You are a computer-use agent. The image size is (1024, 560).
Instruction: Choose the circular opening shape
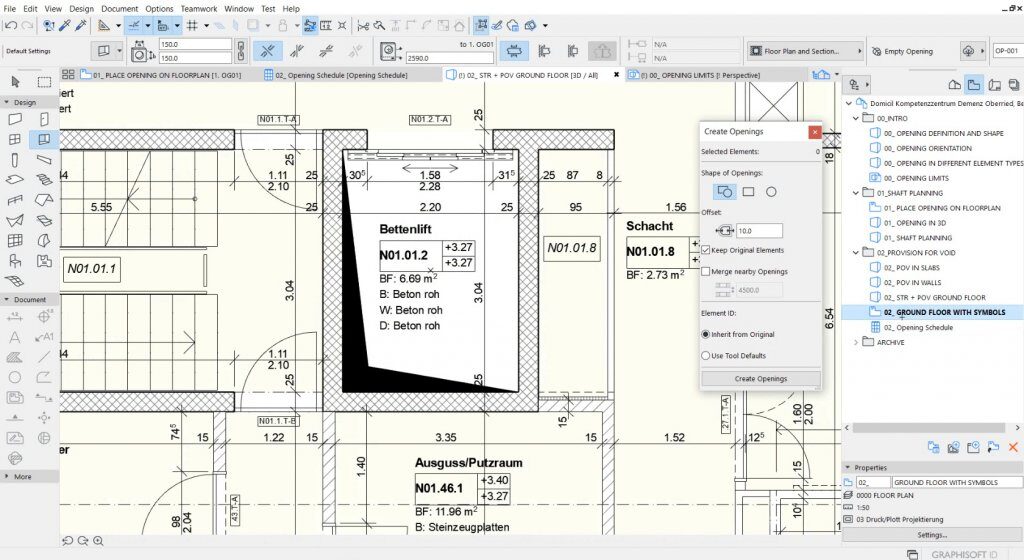[x=771, y=191]
